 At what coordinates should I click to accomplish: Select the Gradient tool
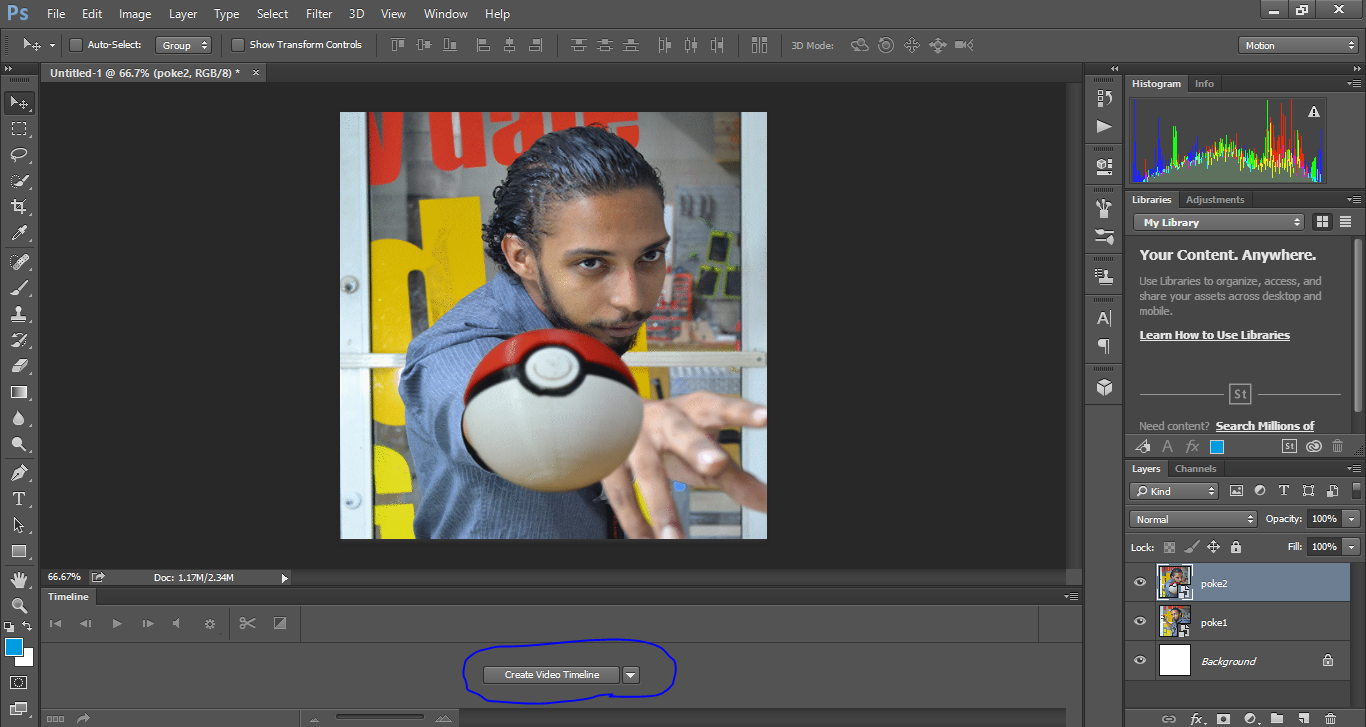19,392
